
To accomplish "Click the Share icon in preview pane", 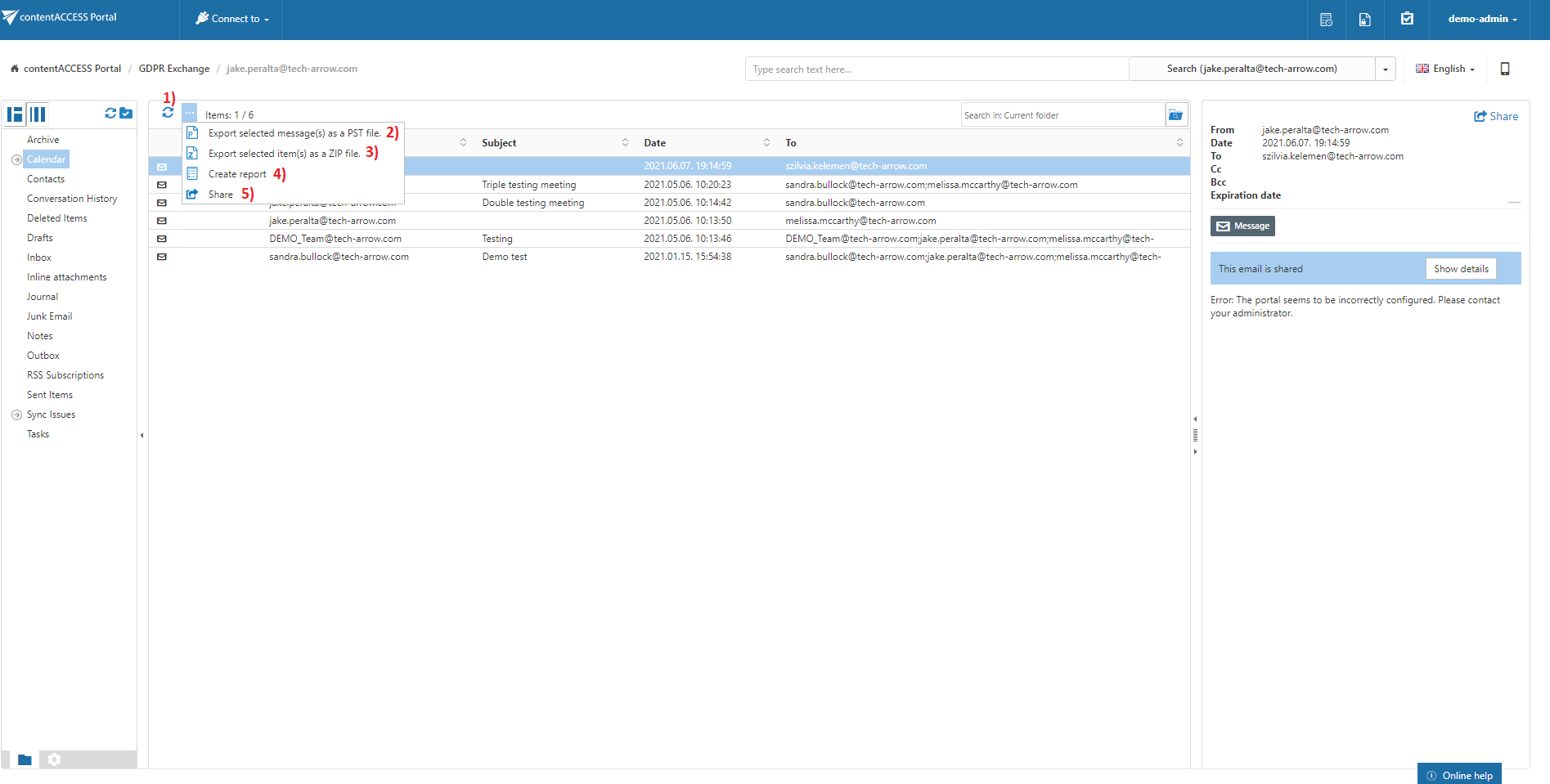I will (x=1495, y=116).
